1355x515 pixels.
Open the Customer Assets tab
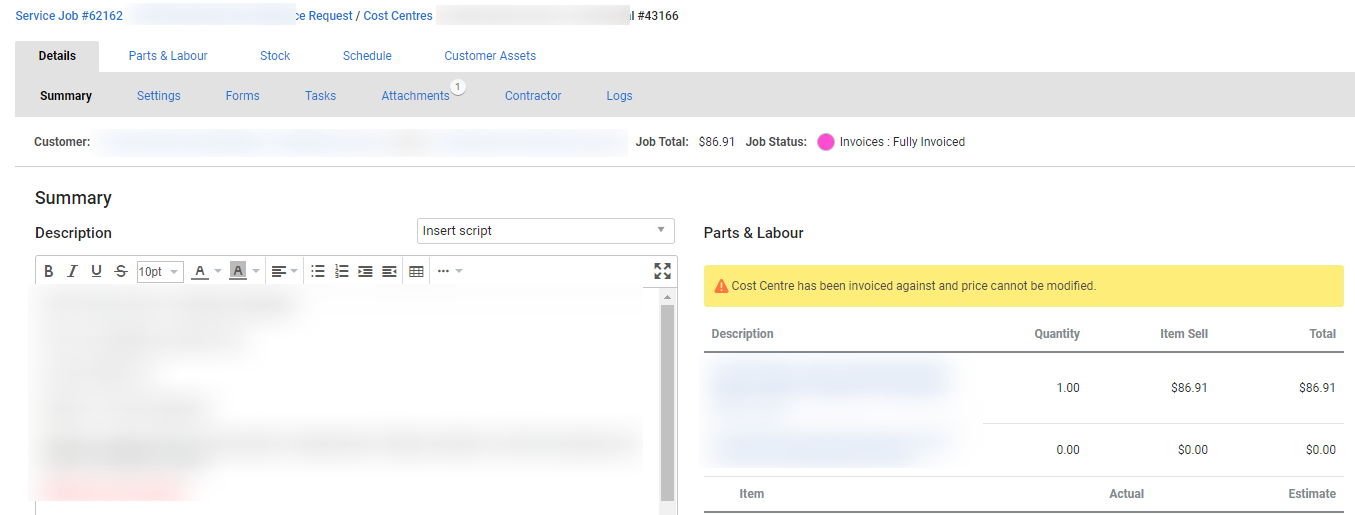coord(490,56)
